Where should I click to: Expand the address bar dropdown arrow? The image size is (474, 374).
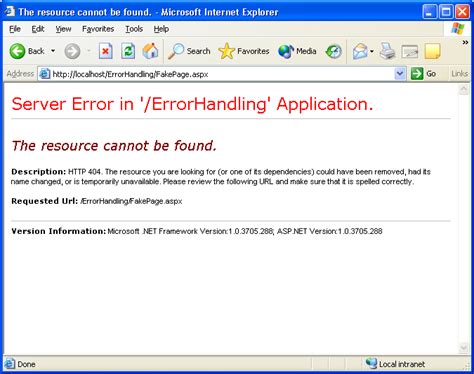(400, 74)
